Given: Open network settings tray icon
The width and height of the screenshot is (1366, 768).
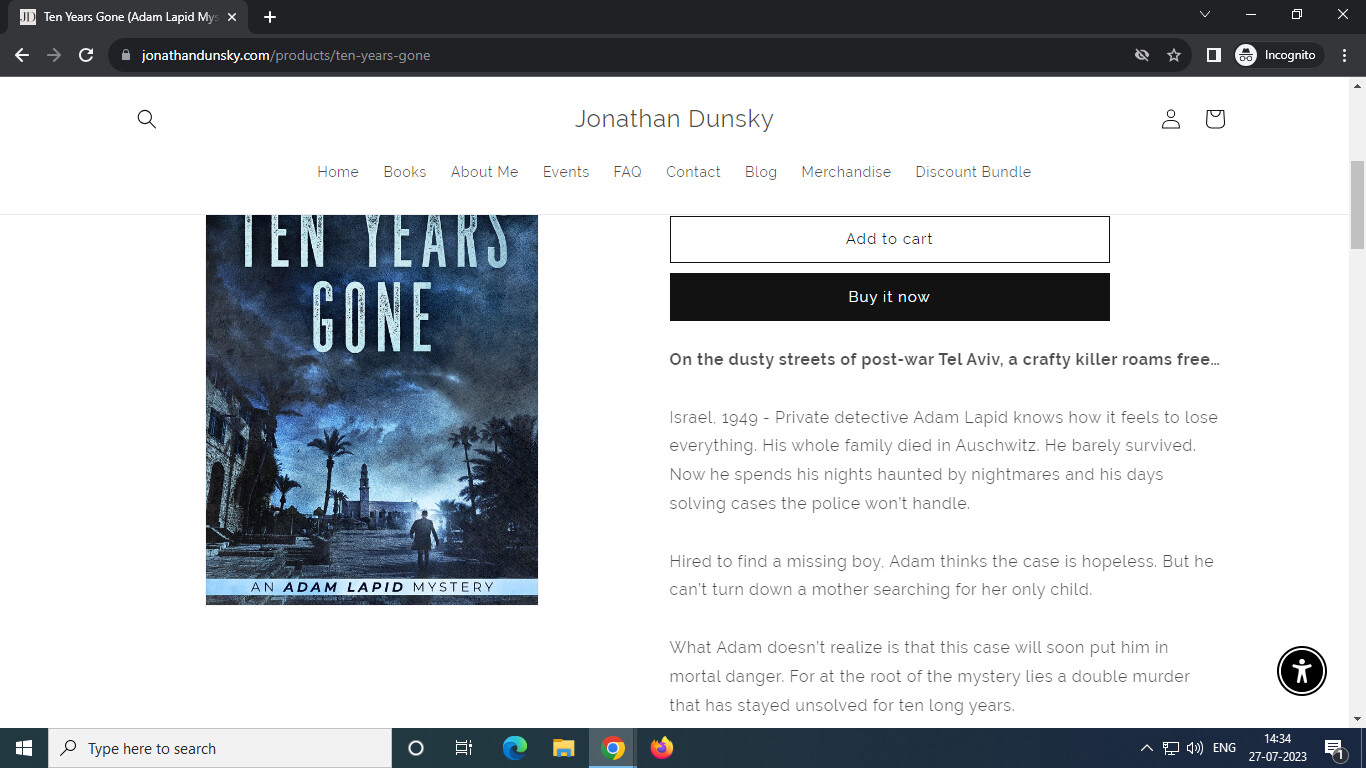Looking at the screenshot, I should click(x=1171, y=748).
